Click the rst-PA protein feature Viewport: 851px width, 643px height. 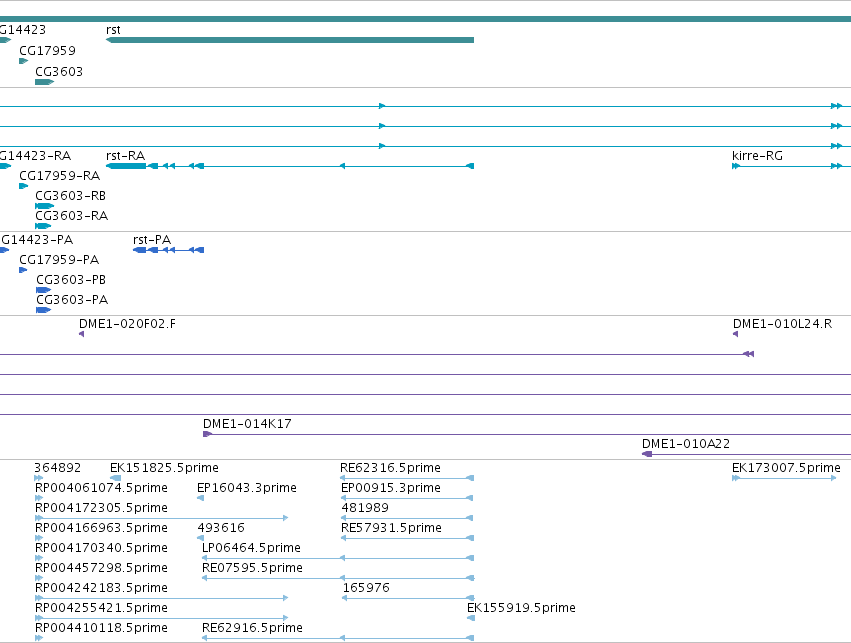[169, 250]
